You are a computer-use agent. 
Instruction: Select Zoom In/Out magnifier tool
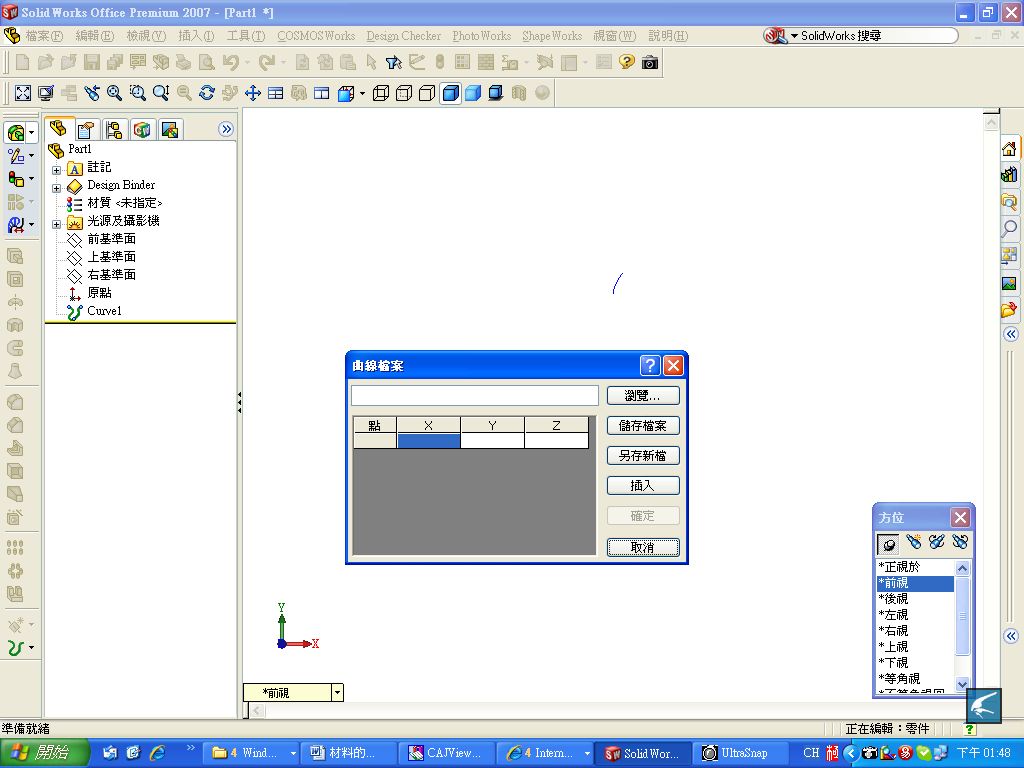[161, 93]
